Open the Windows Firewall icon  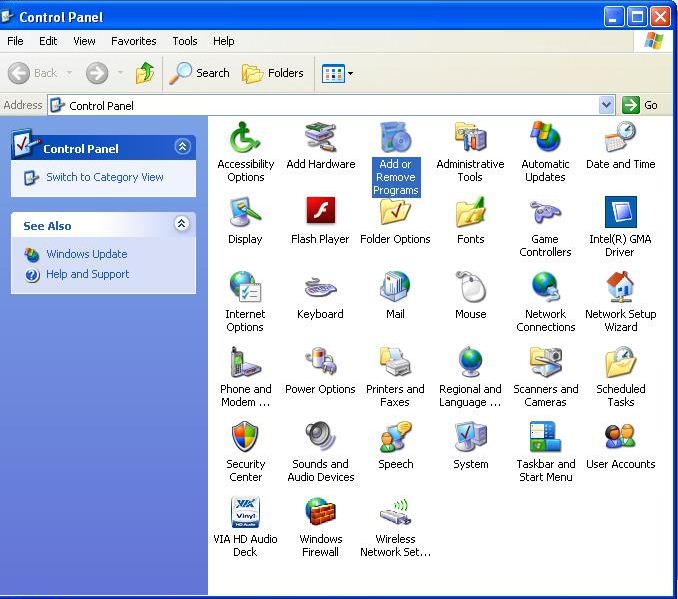click(320, 513)
